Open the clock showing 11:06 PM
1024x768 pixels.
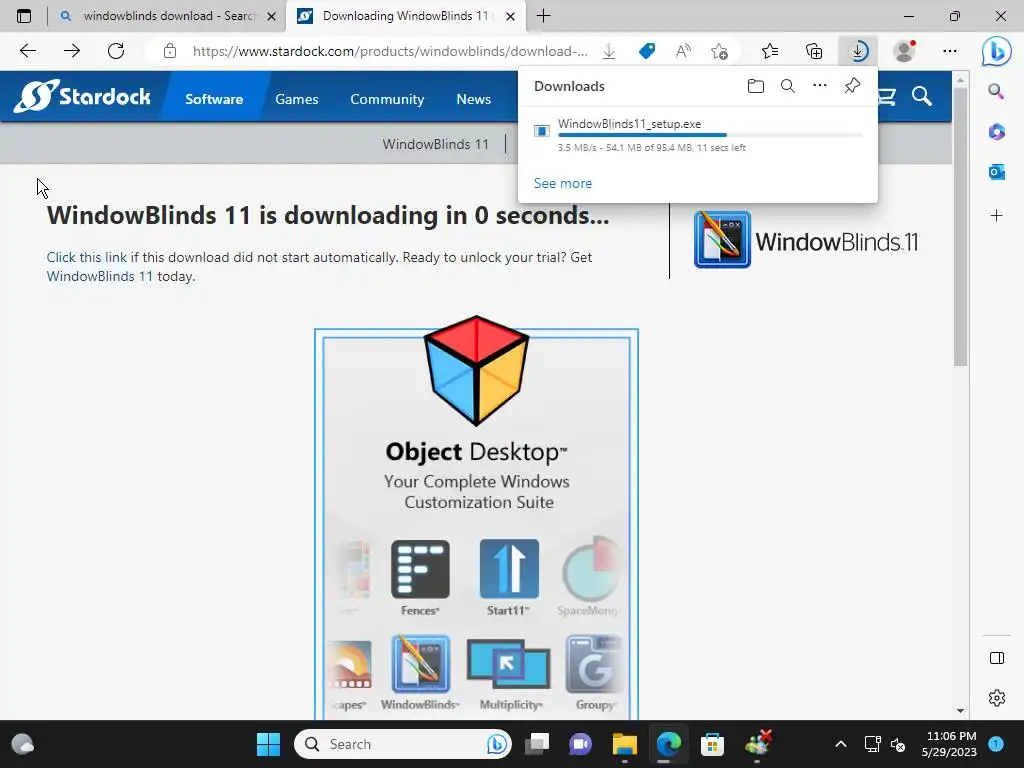click(x=950, y=744)
